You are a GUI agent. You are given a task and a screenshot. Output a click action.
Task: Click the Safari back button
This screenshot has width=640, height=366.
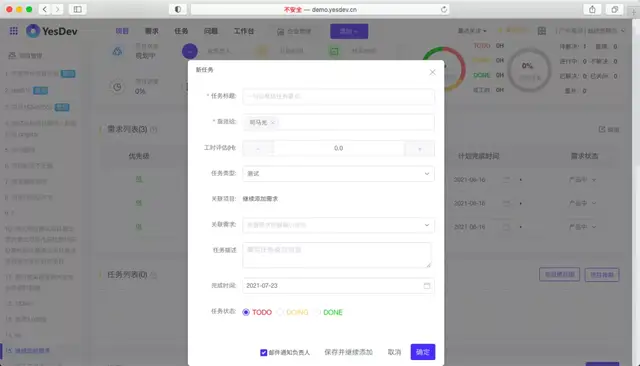coord(44,9)
